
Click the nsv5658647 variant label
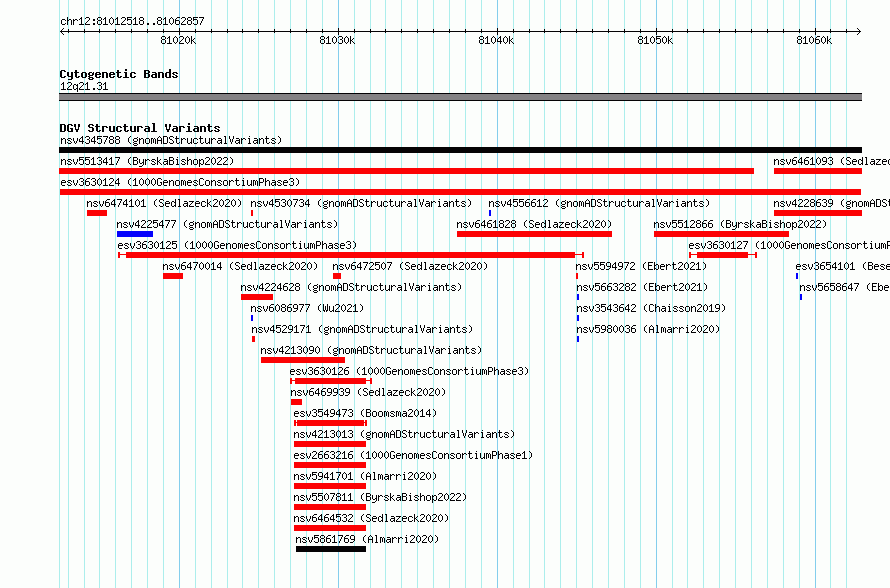coord(845,287)
